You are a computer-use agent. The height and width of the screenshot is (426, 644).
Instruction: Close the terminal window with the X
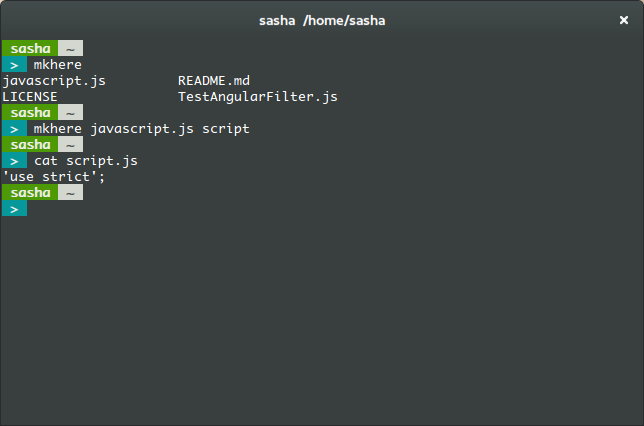point(623,20)
